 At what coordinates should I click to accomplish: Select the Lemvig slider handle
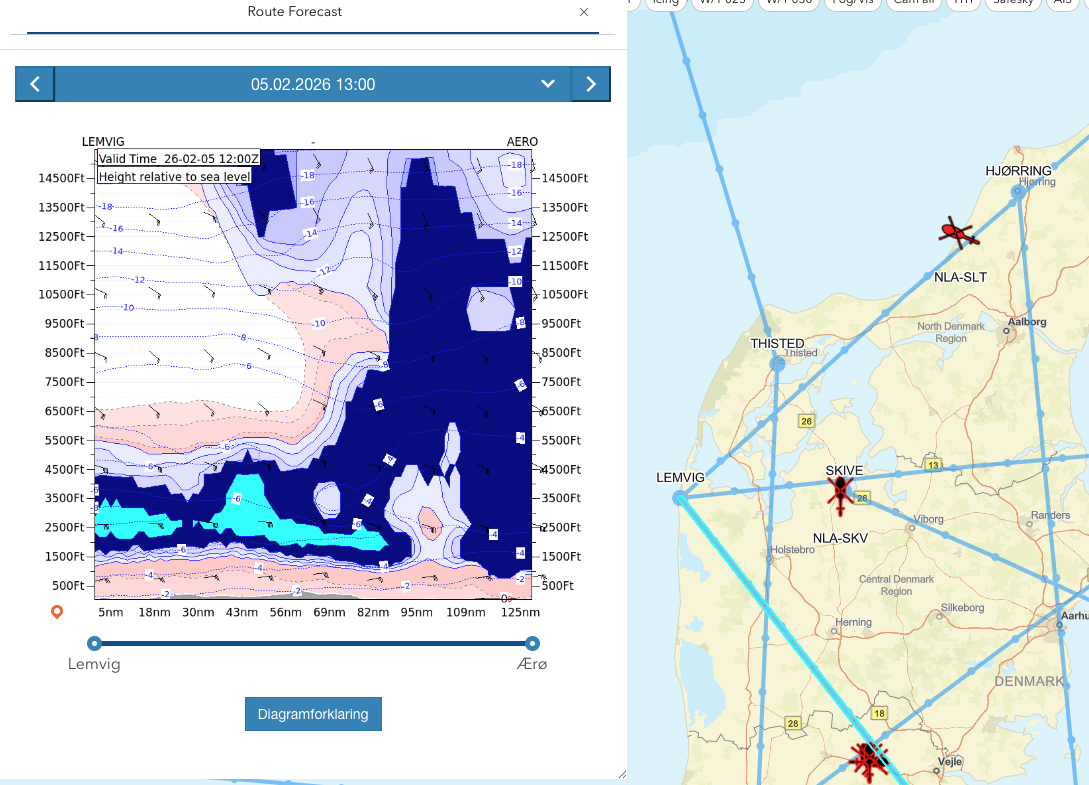coord(94,643)
